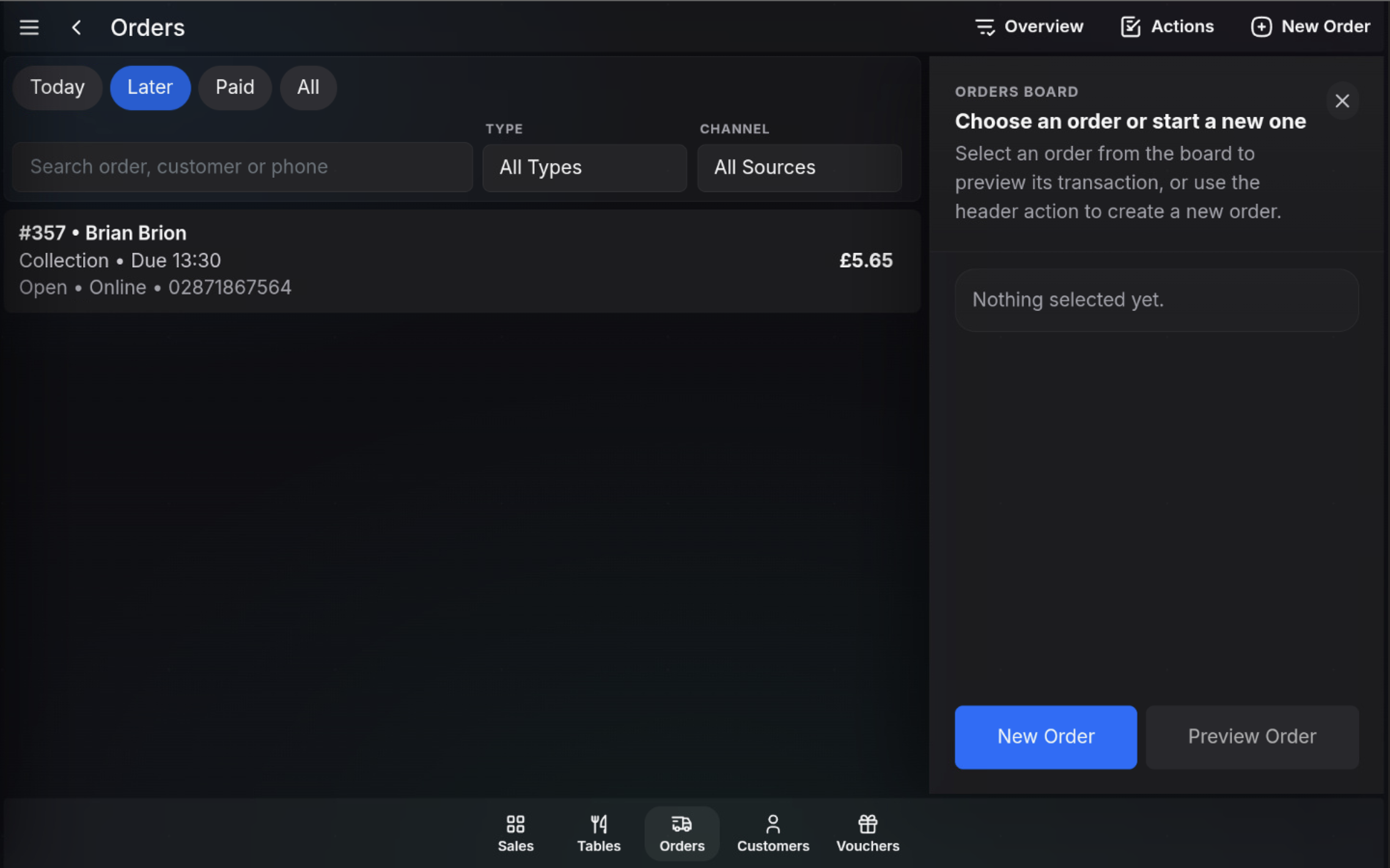Switch to the Today filter
Viewport: 1390px width, 868px height.
(57, 87)
